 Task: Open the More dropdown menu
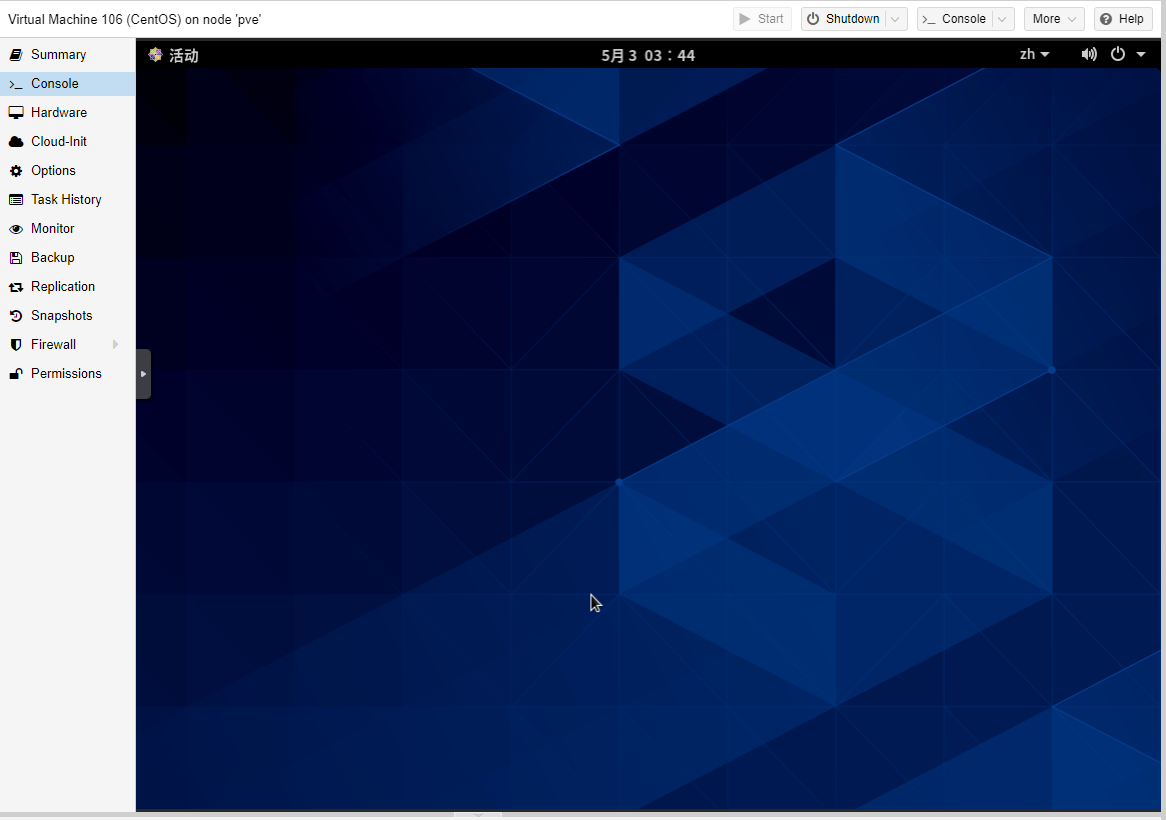click(1053, 19)
